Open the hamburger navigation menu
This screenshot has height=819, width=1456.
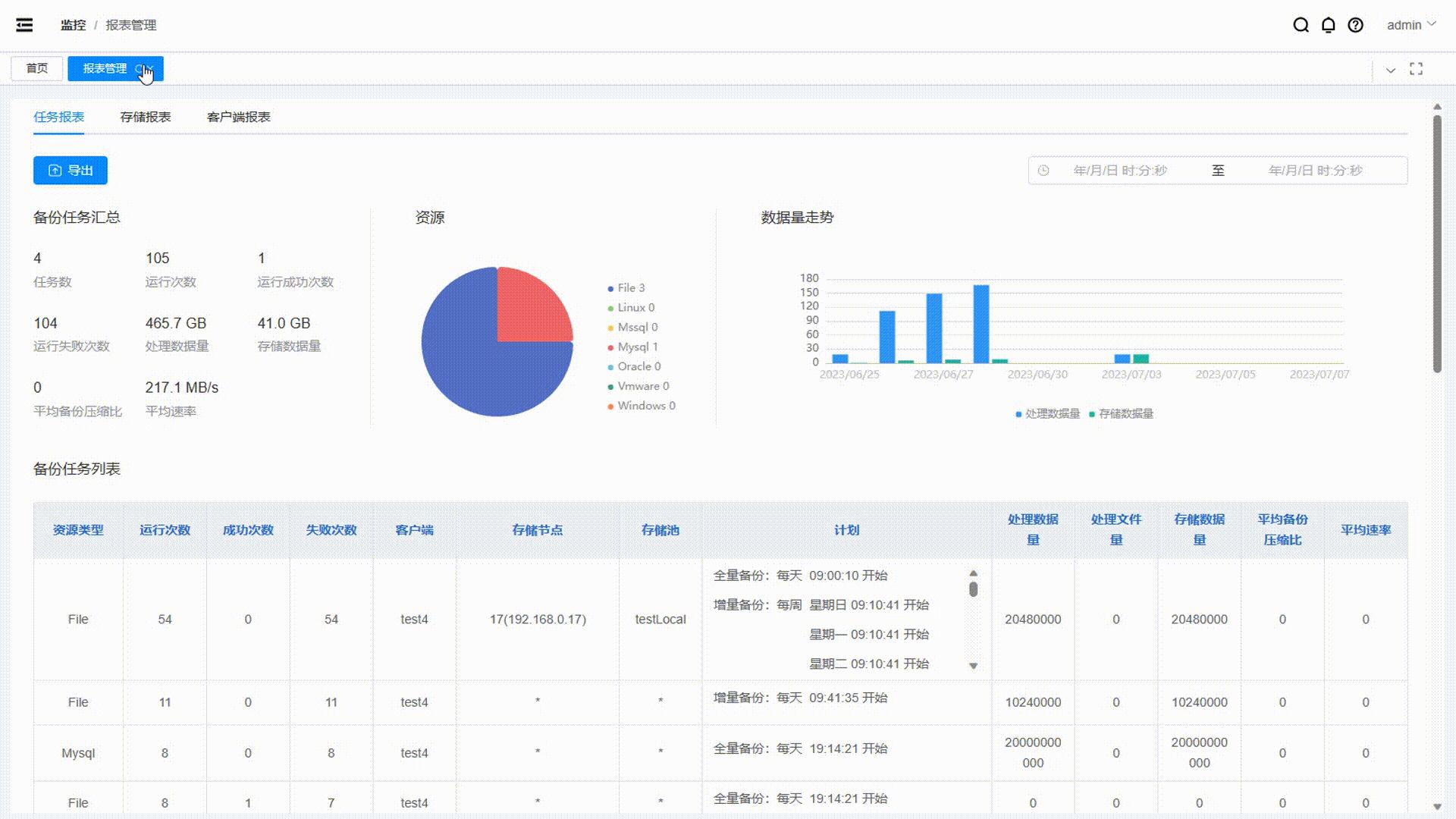click(24, 25)
